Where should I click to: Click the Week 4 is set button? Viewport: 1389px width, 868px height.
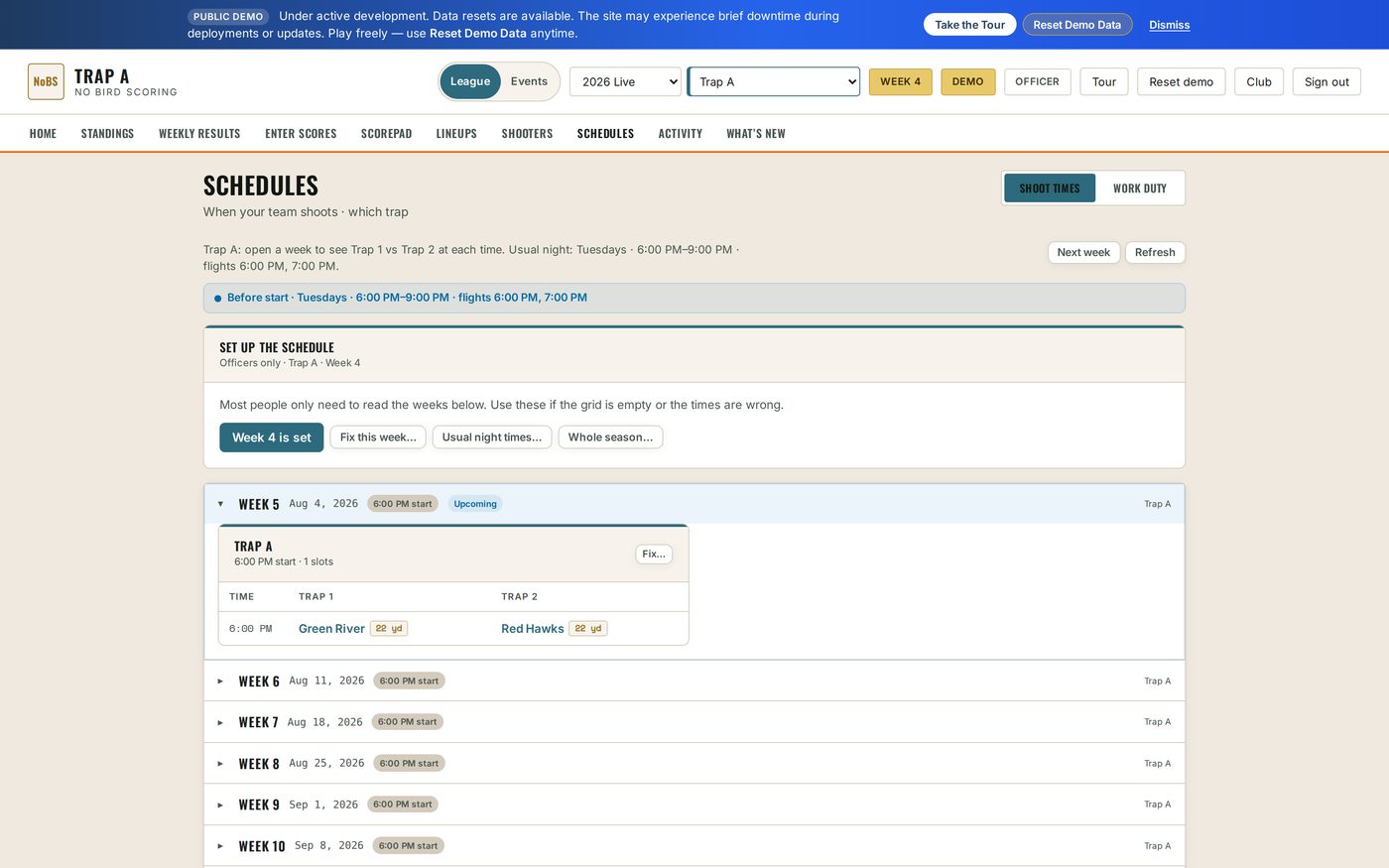tap(272, 437)
